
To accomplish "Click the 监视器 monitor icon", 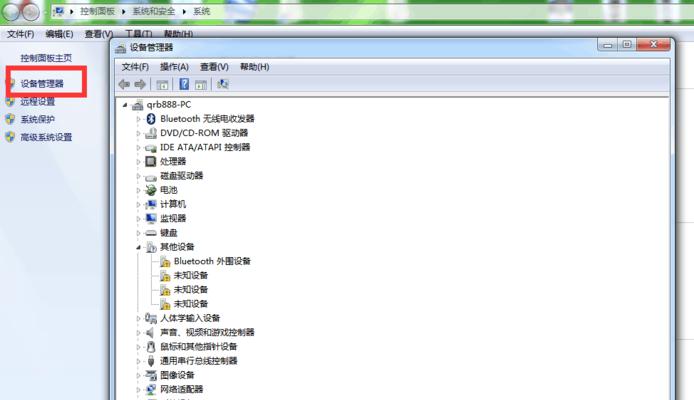I will click(151, 218).
